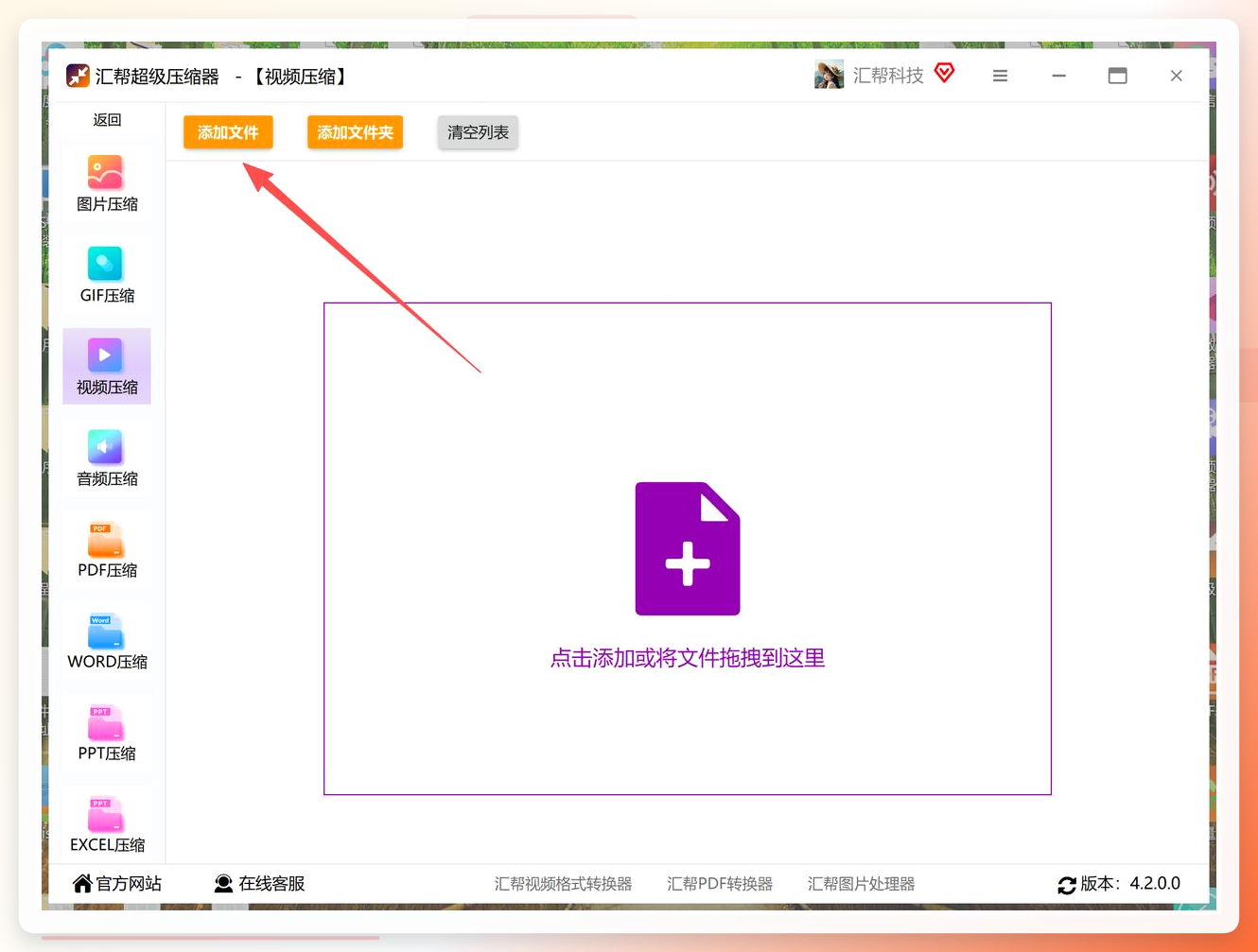The image size is (1258, 952).
Task: Open the EXCEL压缩 tool
Action: (106, 825)
